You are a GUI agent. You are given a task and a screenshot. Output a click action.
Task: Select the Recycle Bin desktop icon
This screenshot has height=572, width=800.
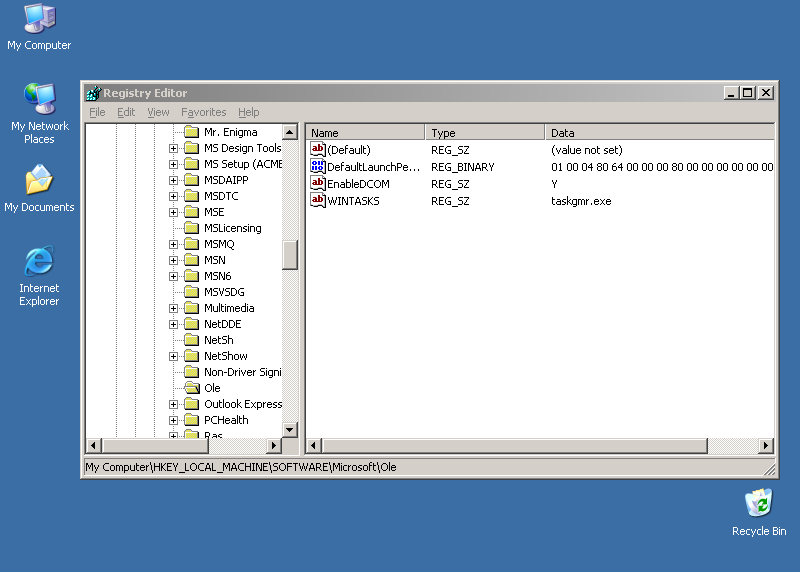tap(759, 512)
